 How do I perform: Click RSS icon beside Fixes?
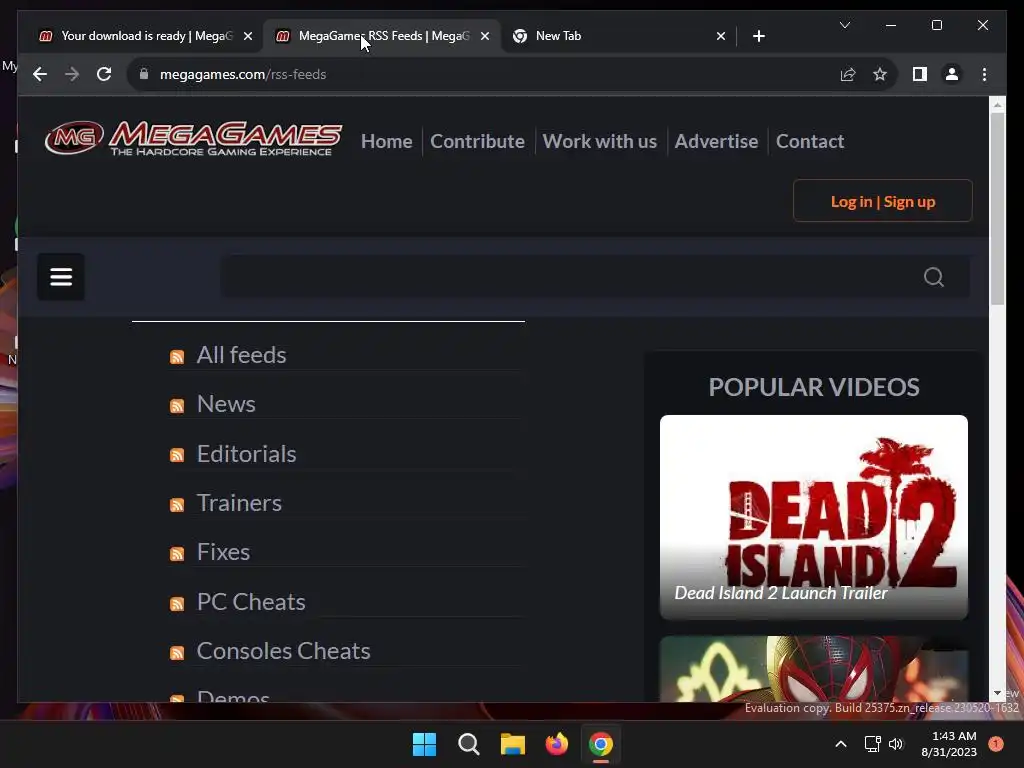[177, 554]
